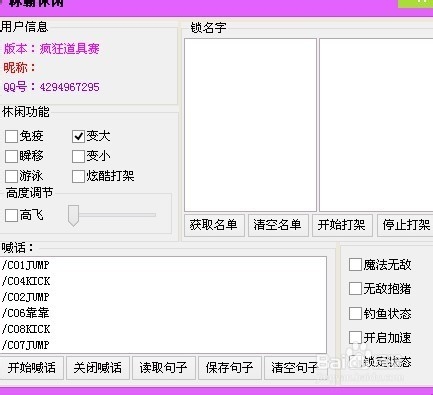Screen dimensions: 433x395
Task: Click the QQ number 4294967295
Action: tap(69, 87)
